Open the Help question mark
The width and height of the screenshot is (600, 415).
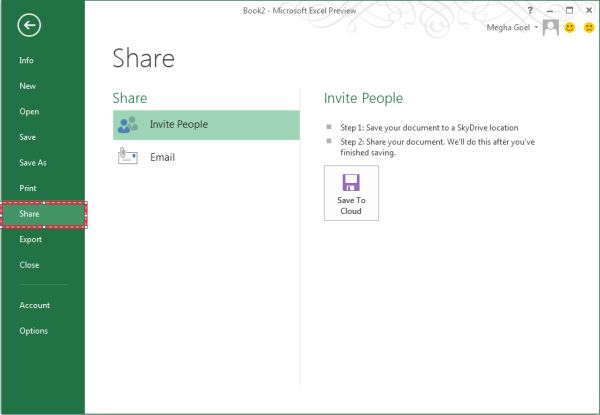pos(530,11)
